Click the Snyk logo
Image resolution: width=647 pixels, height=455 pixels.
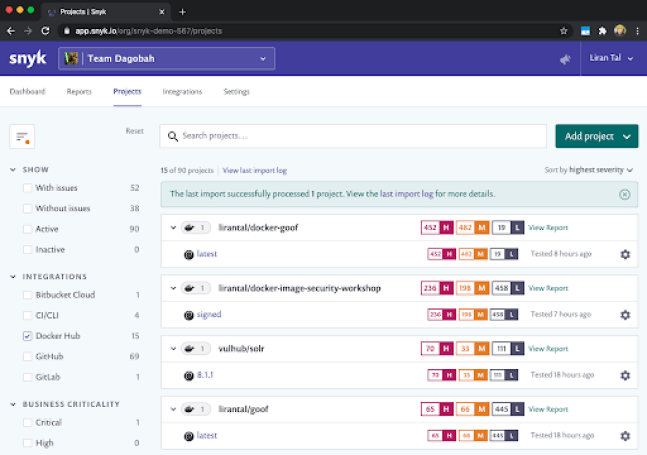[28, 59]
